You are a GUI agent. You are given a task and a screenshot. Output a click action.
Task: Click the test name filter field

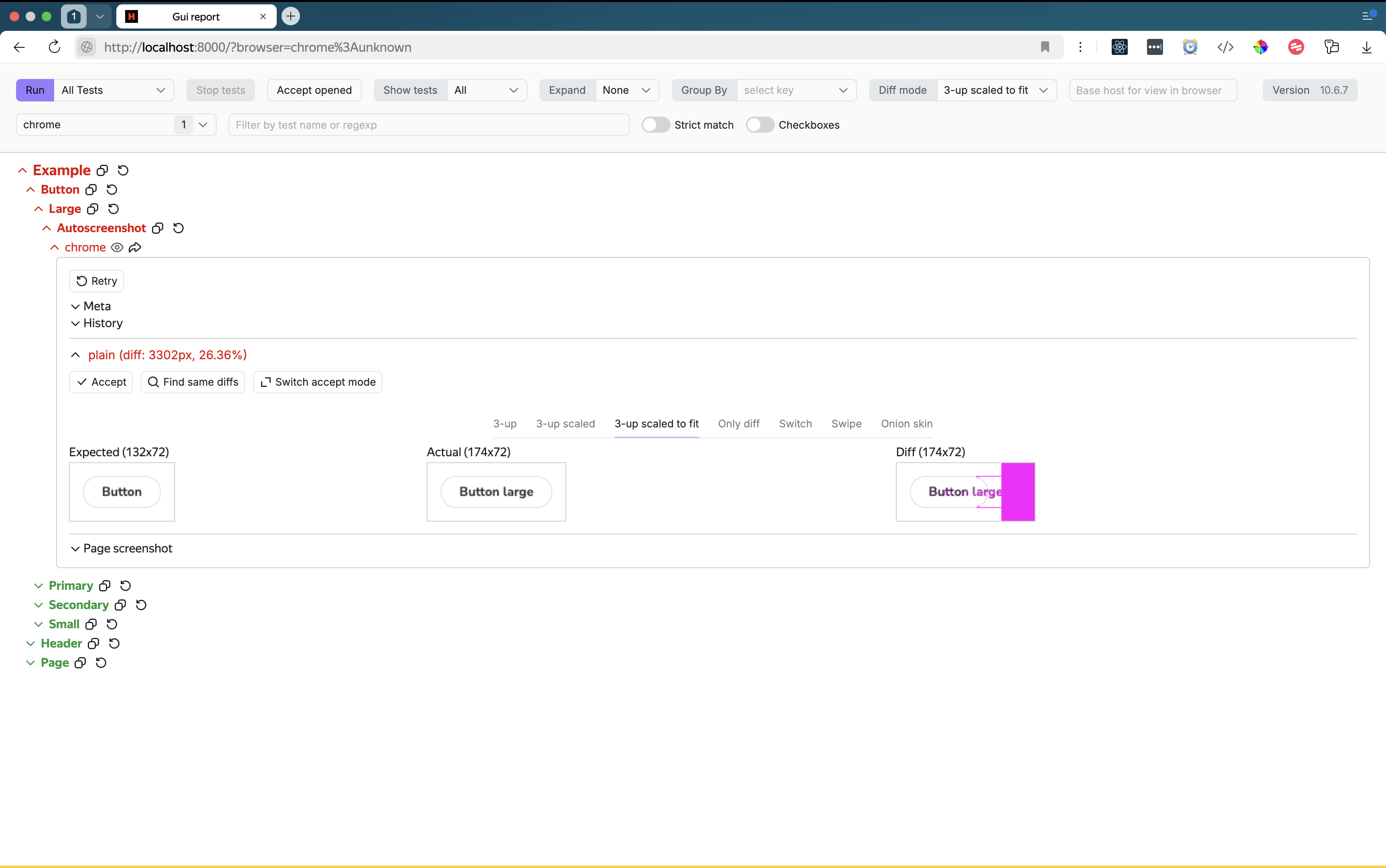click(x=428, y=125)
